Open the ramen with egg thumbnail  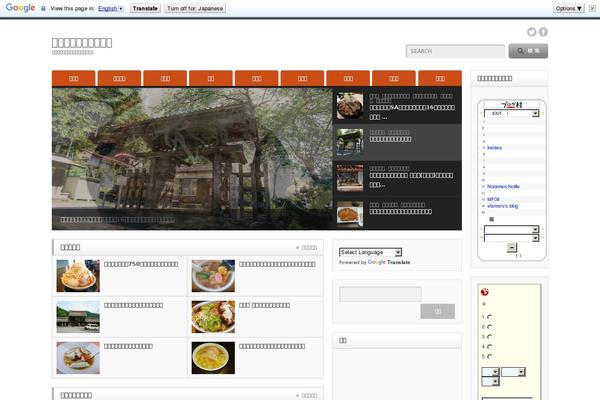coord(213,276)
